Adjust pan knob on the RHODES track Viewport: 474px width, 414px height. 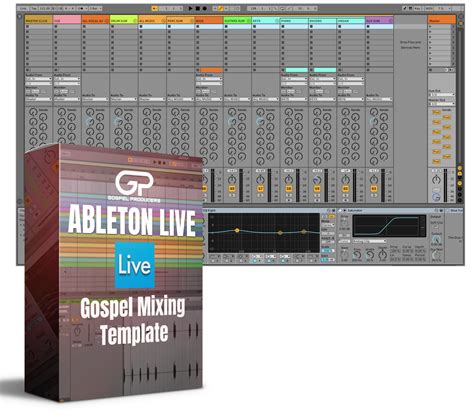click(x=317, y=180)
